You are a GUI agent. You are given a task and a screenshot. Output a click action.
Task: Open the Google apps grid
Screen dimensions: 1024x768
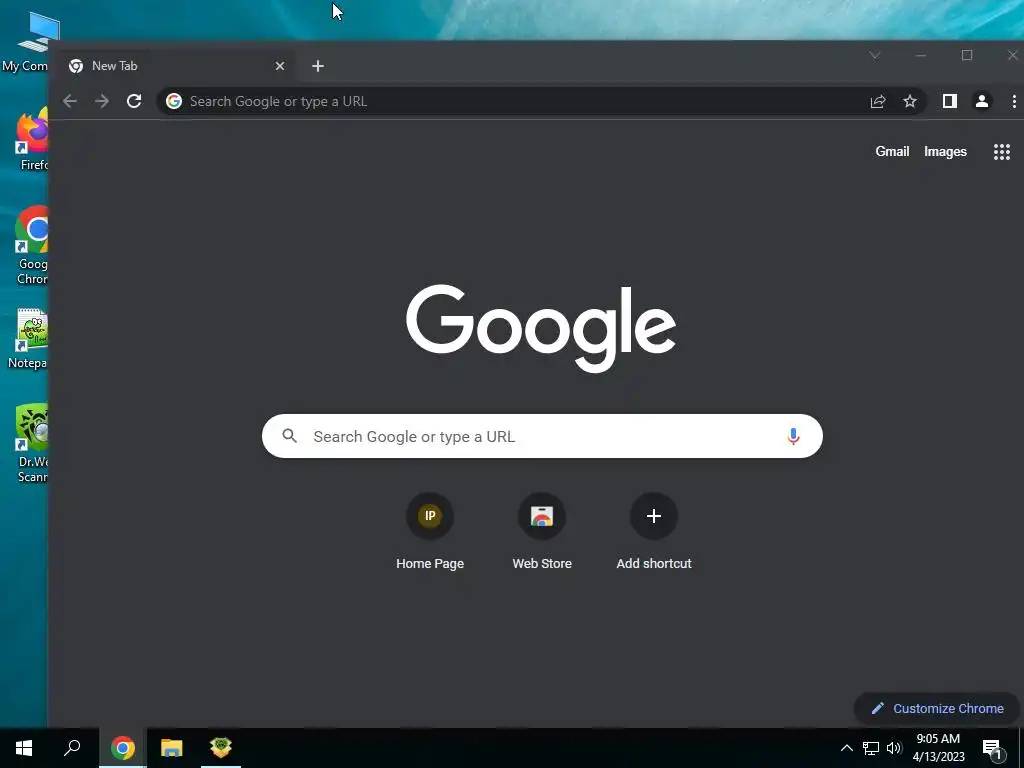coord(1002,152)
